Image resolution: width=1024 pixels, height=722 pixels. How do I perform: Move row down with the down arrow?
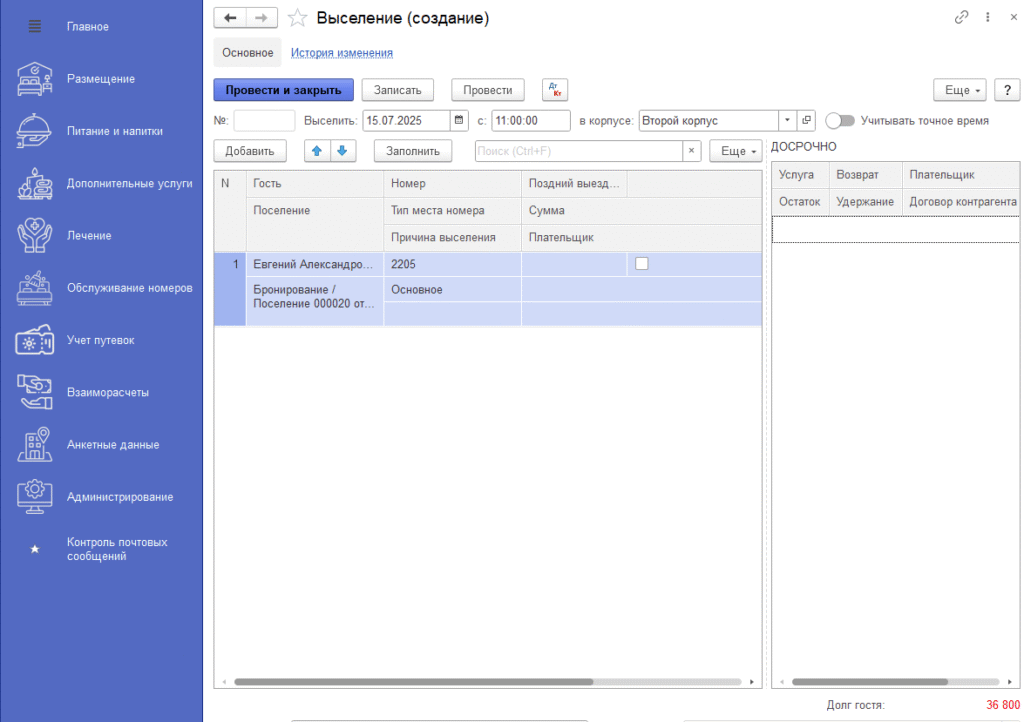coord(341,151)
